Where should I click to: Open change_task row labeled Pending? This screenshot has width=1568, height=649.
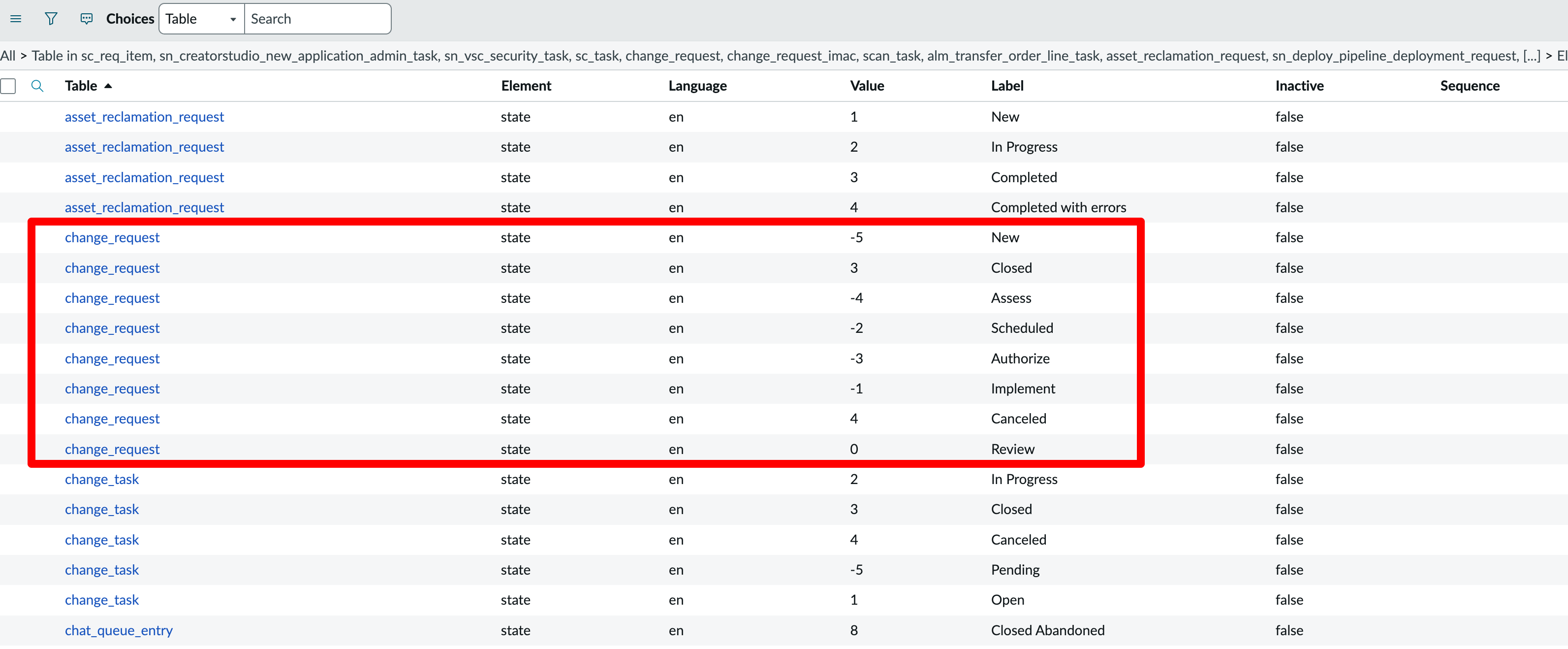click(x=102, y=570)
